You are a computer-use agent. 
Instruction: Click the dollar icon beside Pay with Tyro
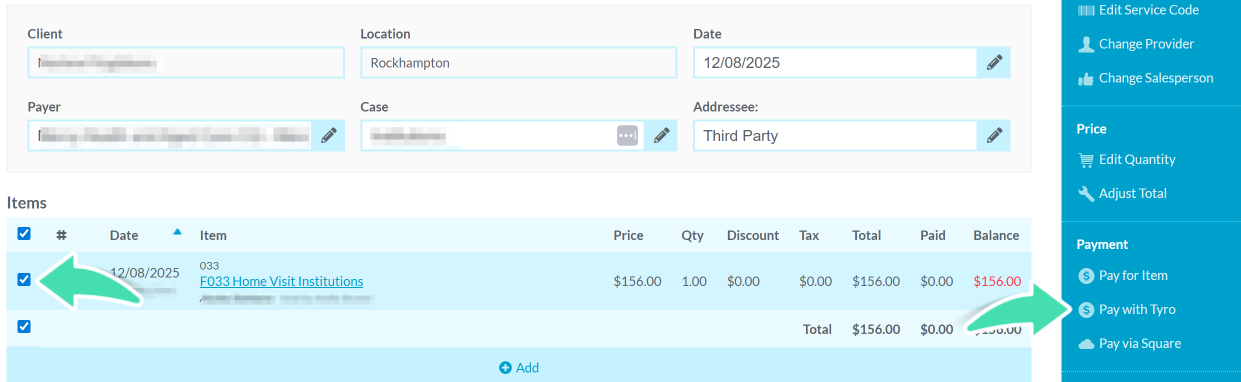tap(1085, 310)
